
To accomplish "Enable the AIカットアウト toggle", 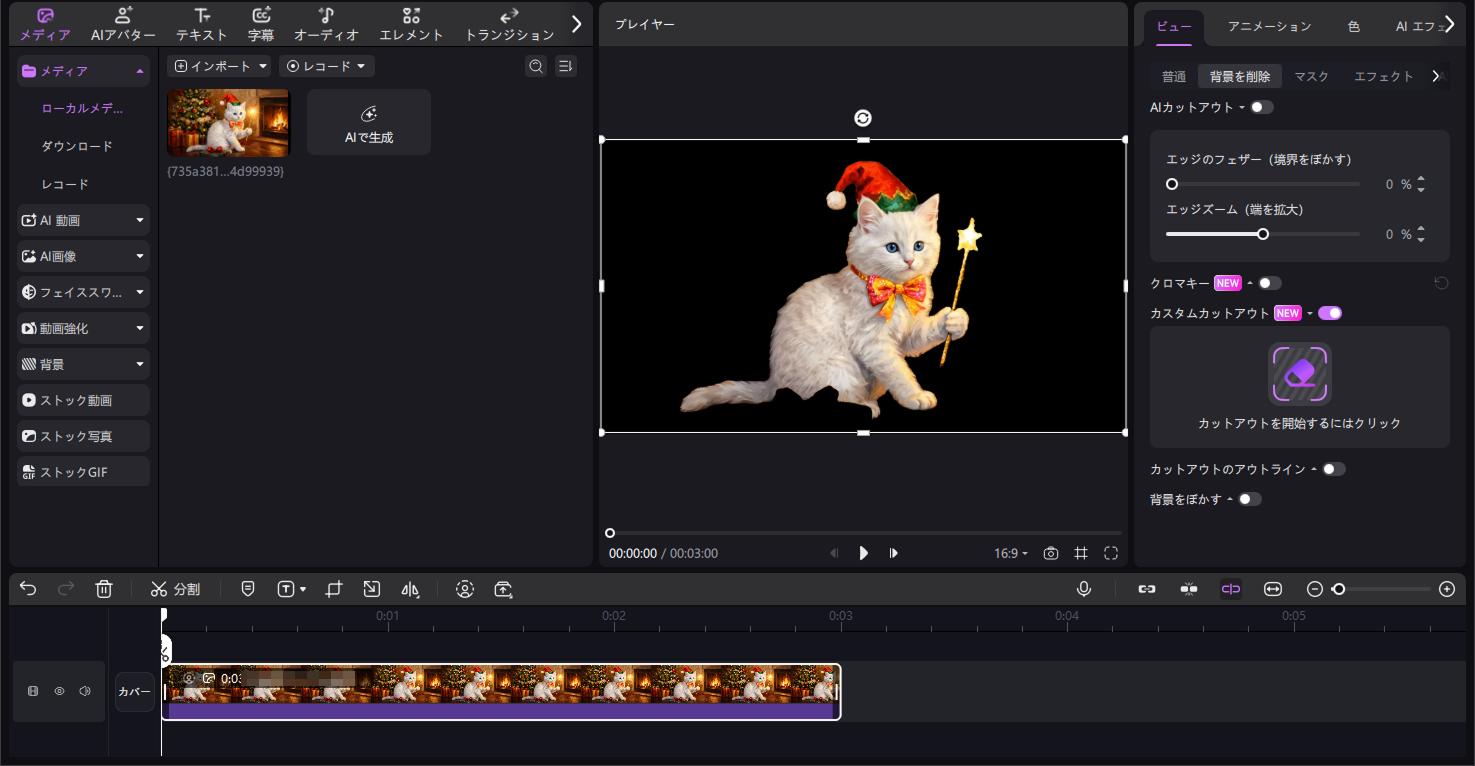I will point(1261,107).
